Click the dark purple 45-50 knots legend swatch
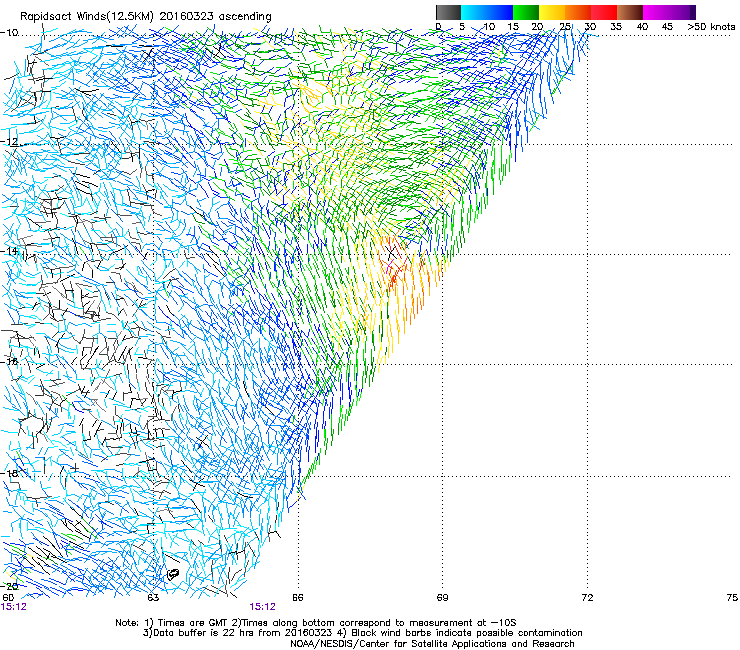Screen dimensions: 740x650 coord(682,12)
